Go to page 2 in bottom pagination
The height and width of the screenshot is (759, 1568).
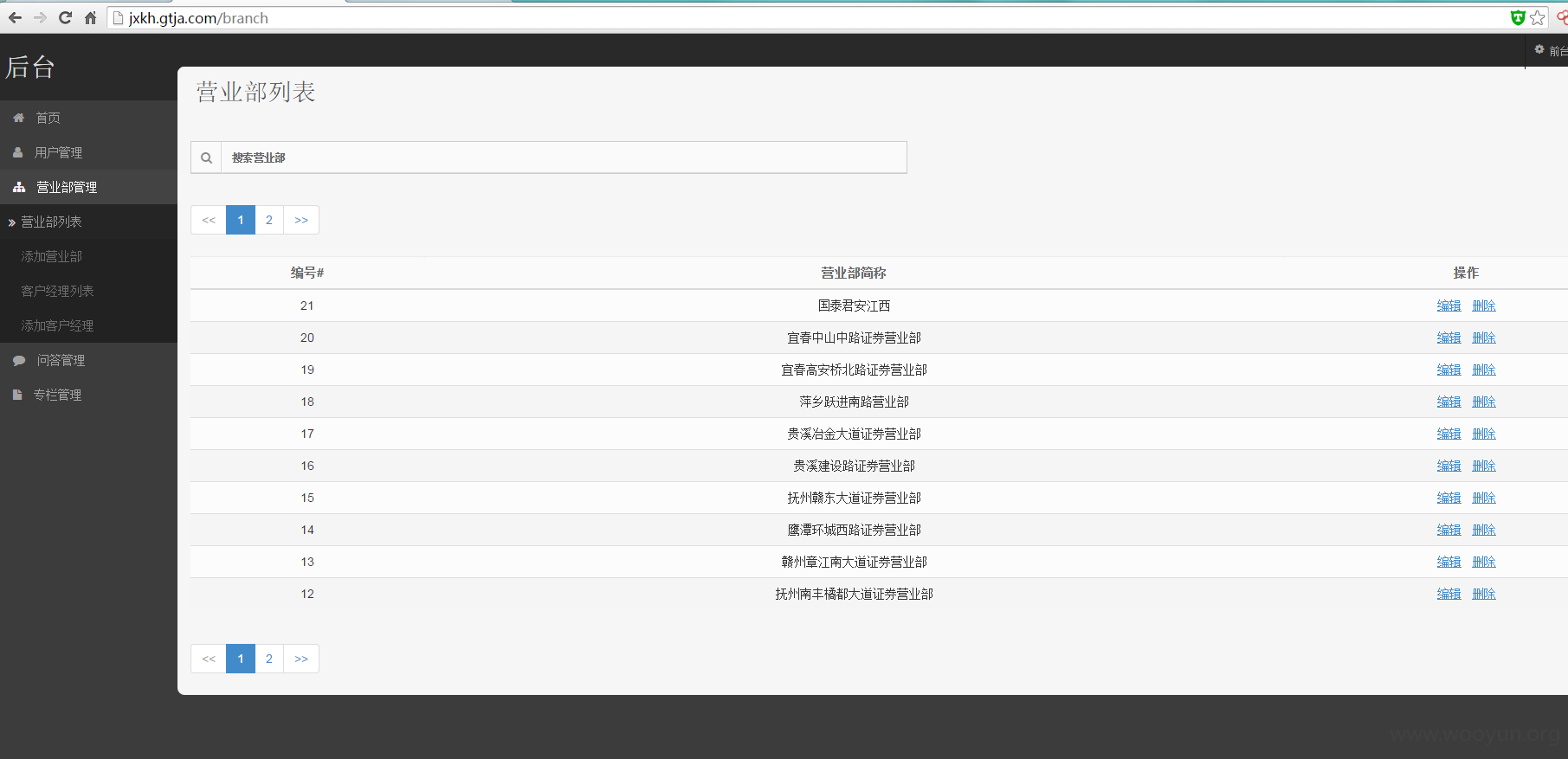tap(269, 659)
